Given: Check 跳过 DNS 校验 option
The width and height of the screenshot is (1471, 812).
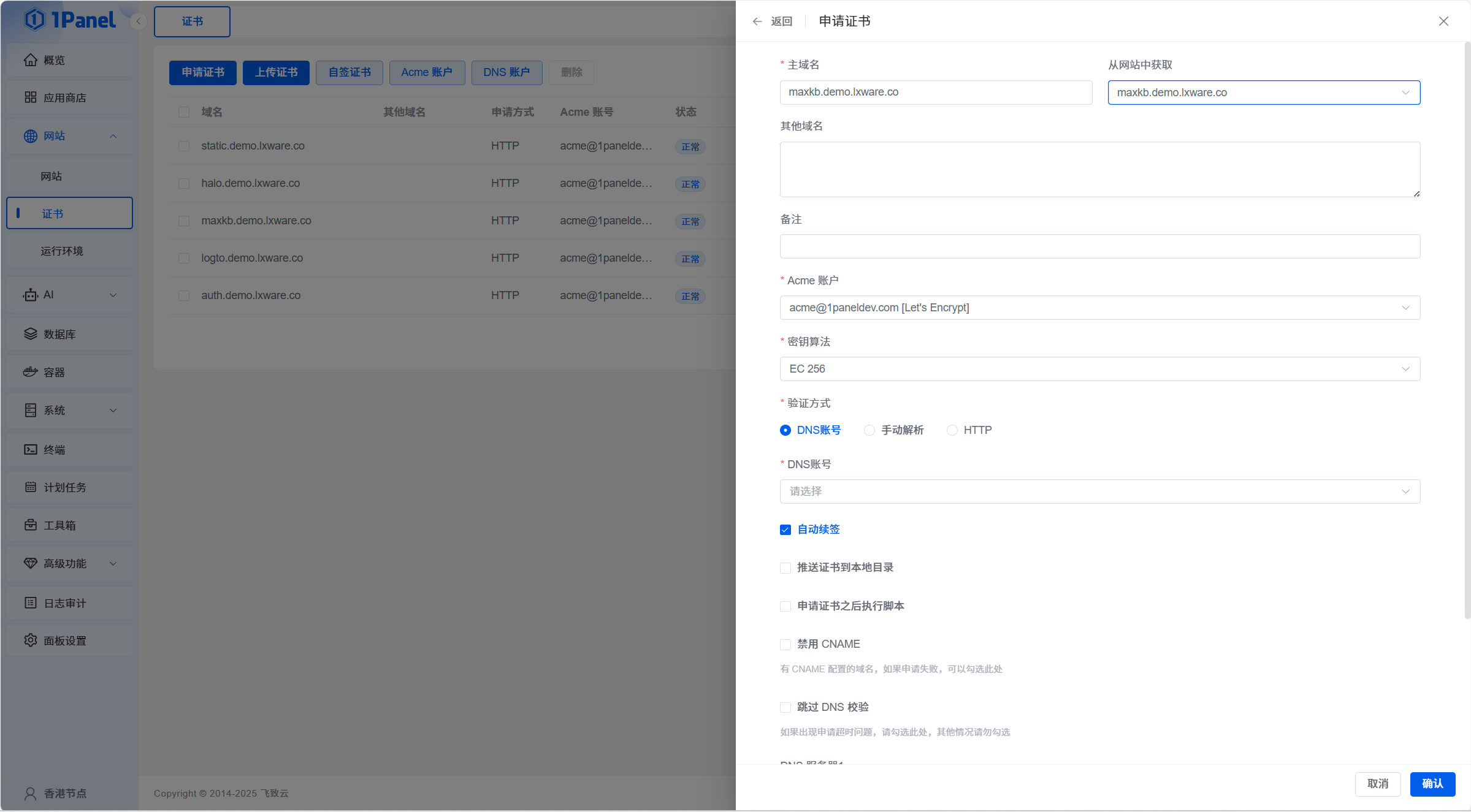Looking at the screenshot, I should coord(785,707).
